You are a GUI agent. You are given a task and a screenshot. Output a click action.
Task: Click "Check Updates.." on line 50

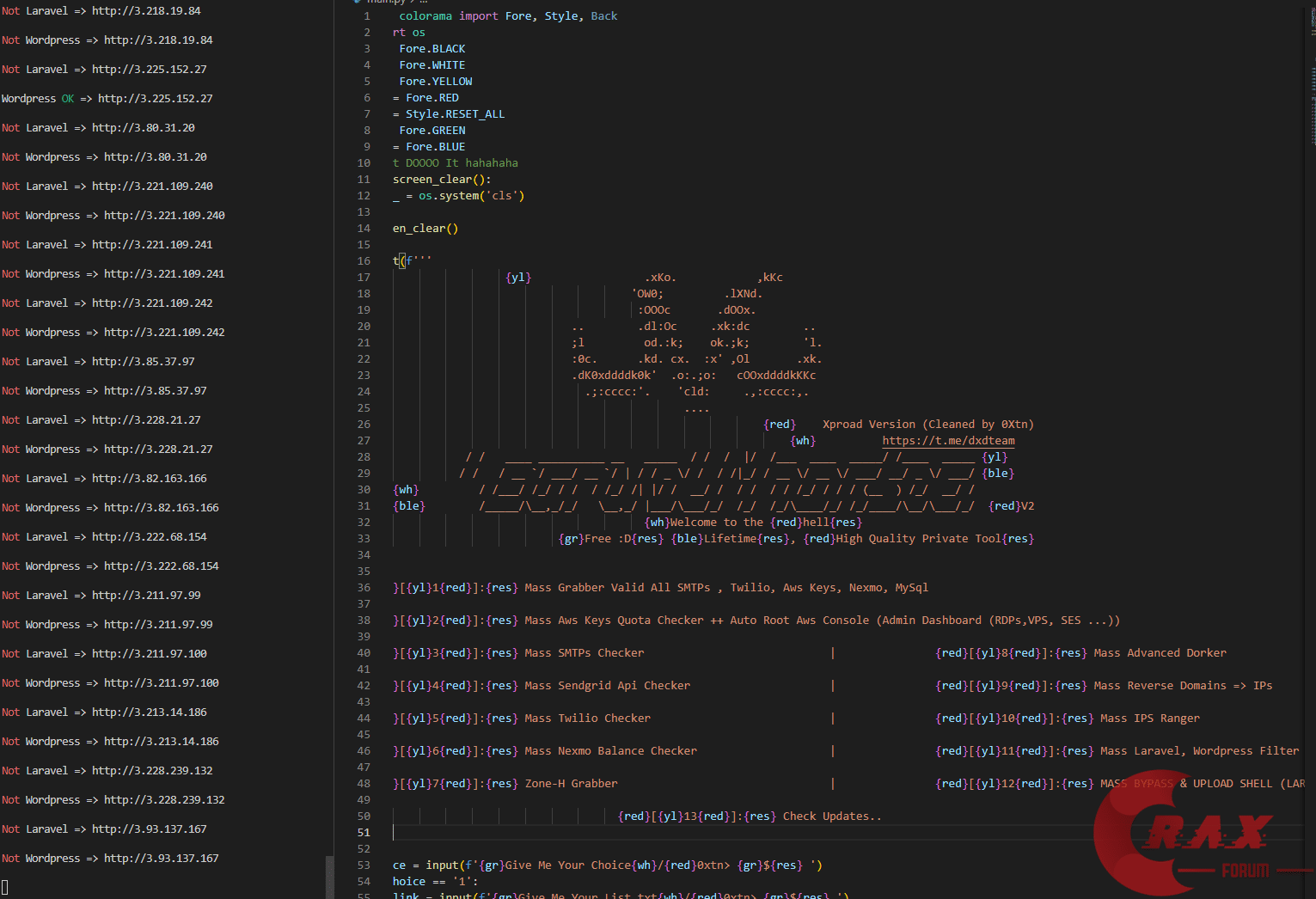pos(832,816)
